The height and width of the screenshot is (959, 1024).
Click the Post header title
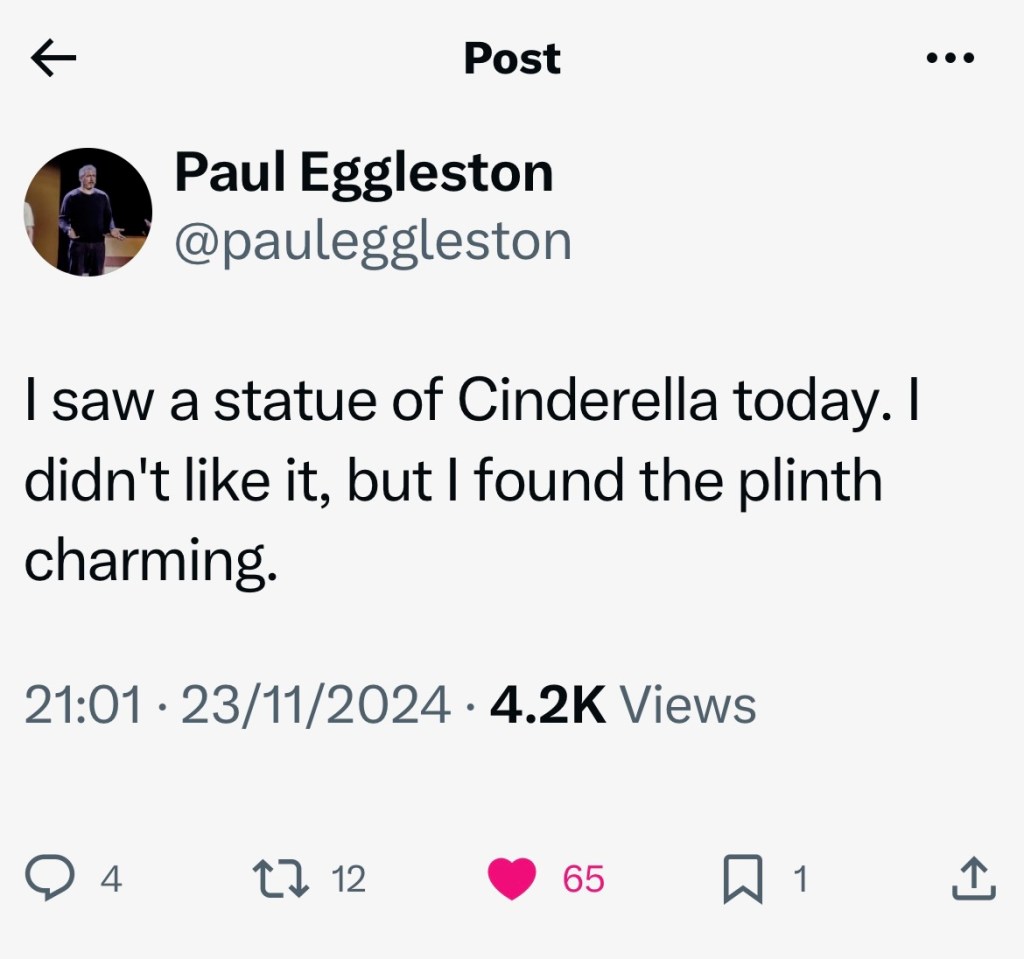click(512, 59)
